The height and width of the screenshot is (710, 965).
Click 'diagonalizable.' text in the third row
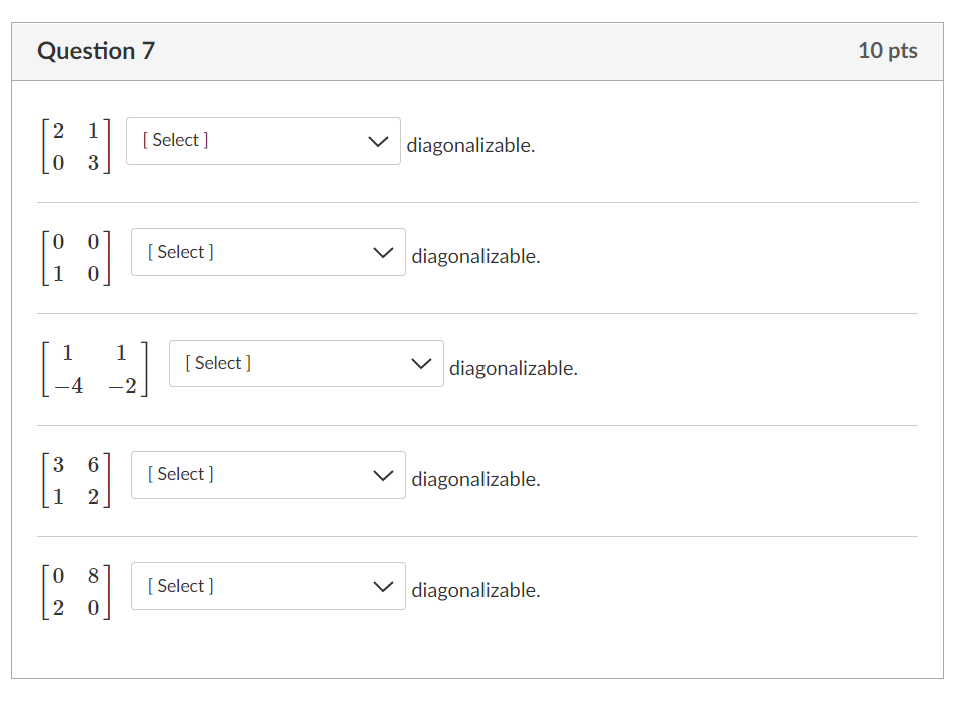pos(513,369)
